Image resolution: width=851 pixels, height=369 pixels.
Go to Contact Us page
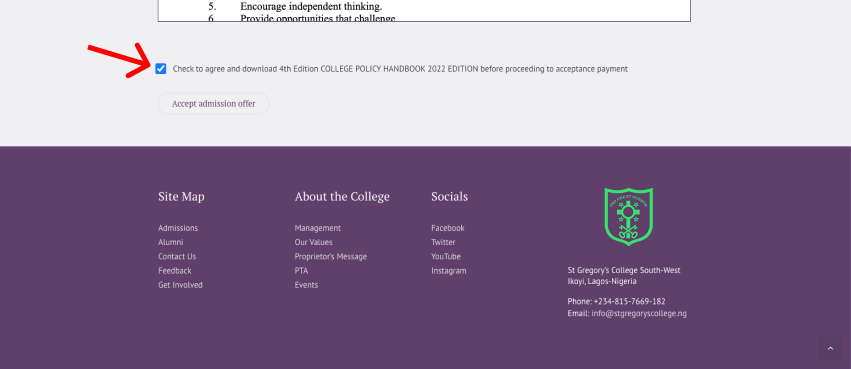(177, 256)
